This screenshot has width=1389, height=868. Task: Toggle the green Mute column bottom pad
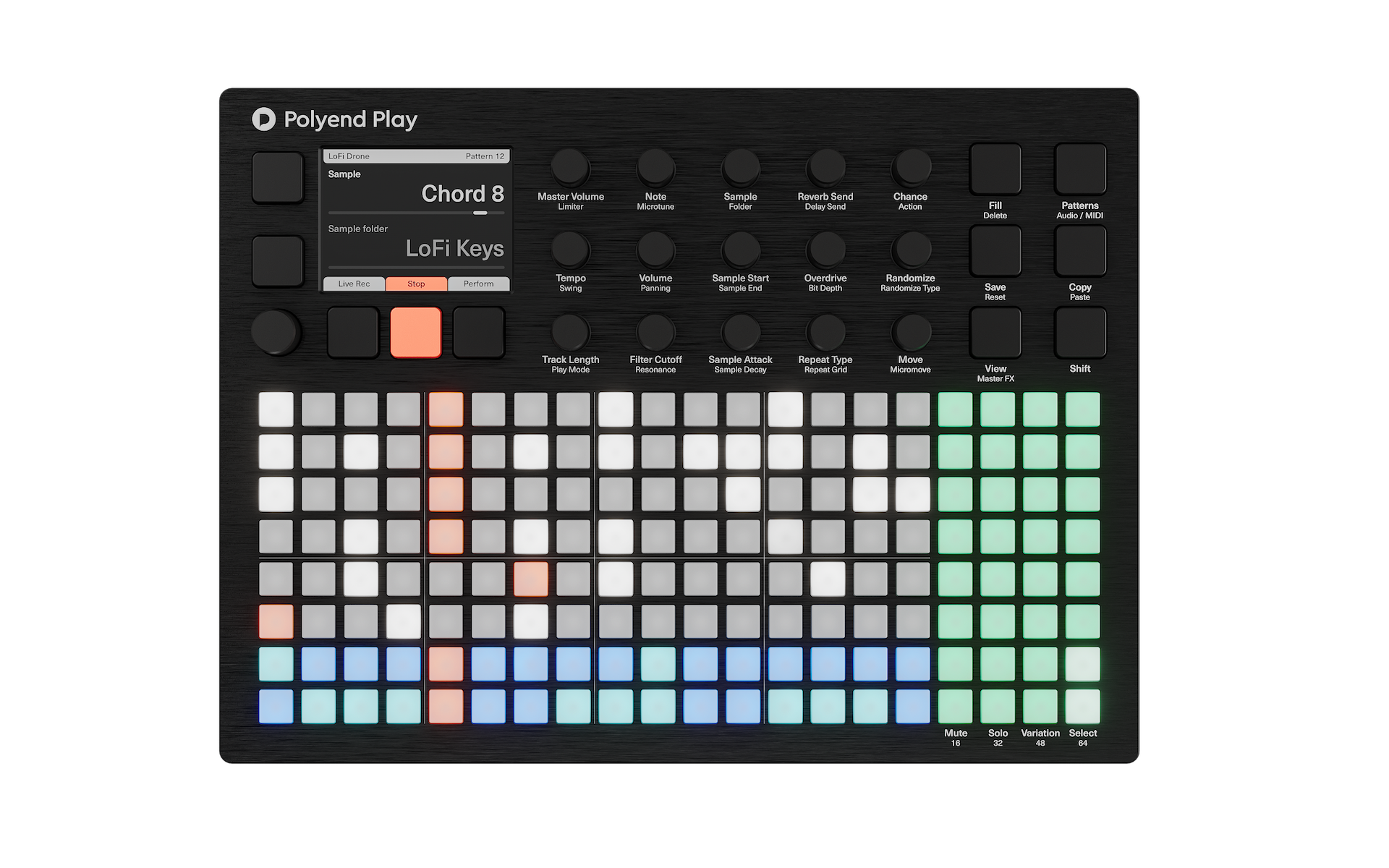(955, 706)
